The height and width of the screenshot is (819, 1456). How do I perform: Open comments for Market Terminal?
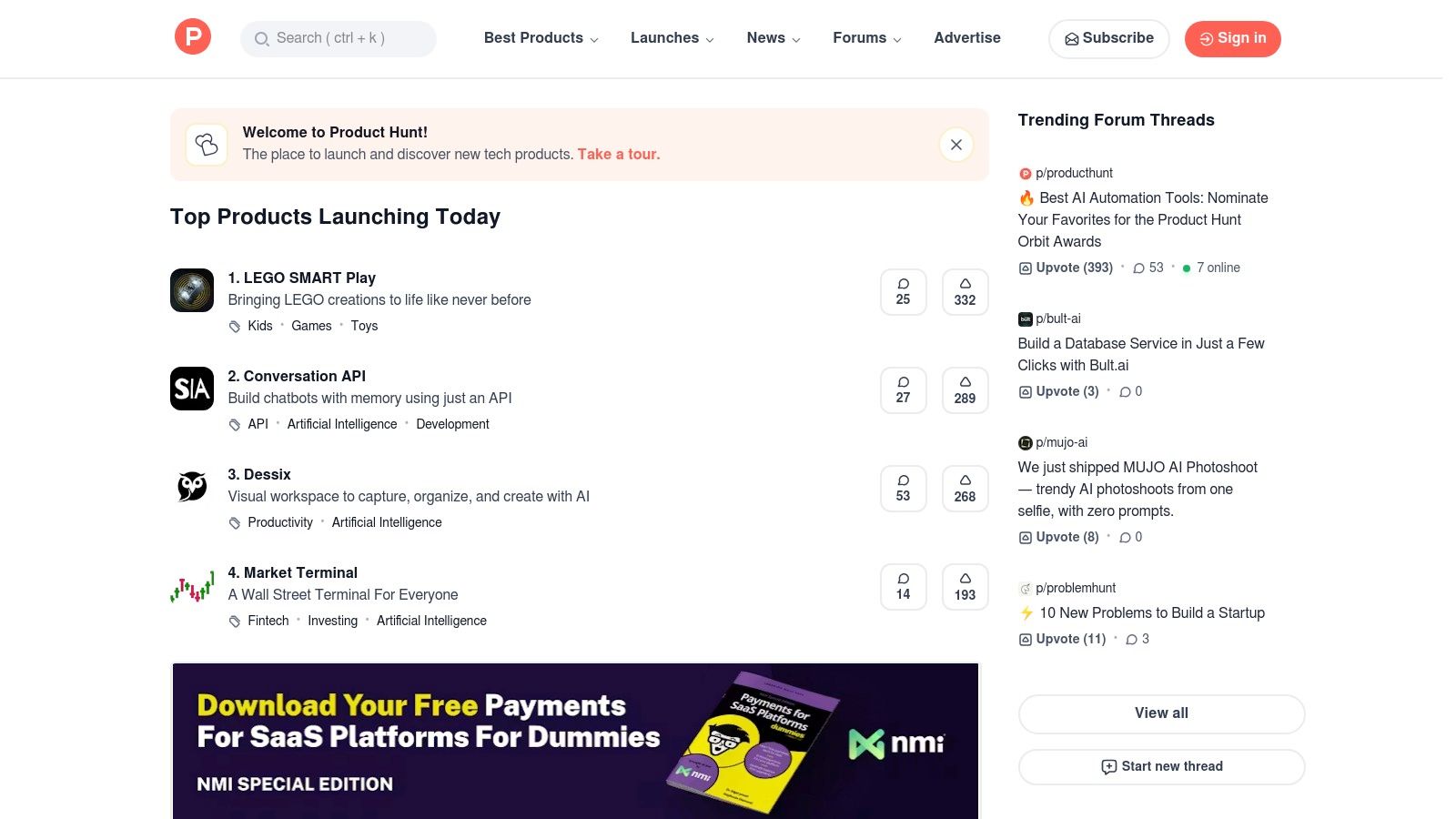pyautogui.click(x=903, y=586)
